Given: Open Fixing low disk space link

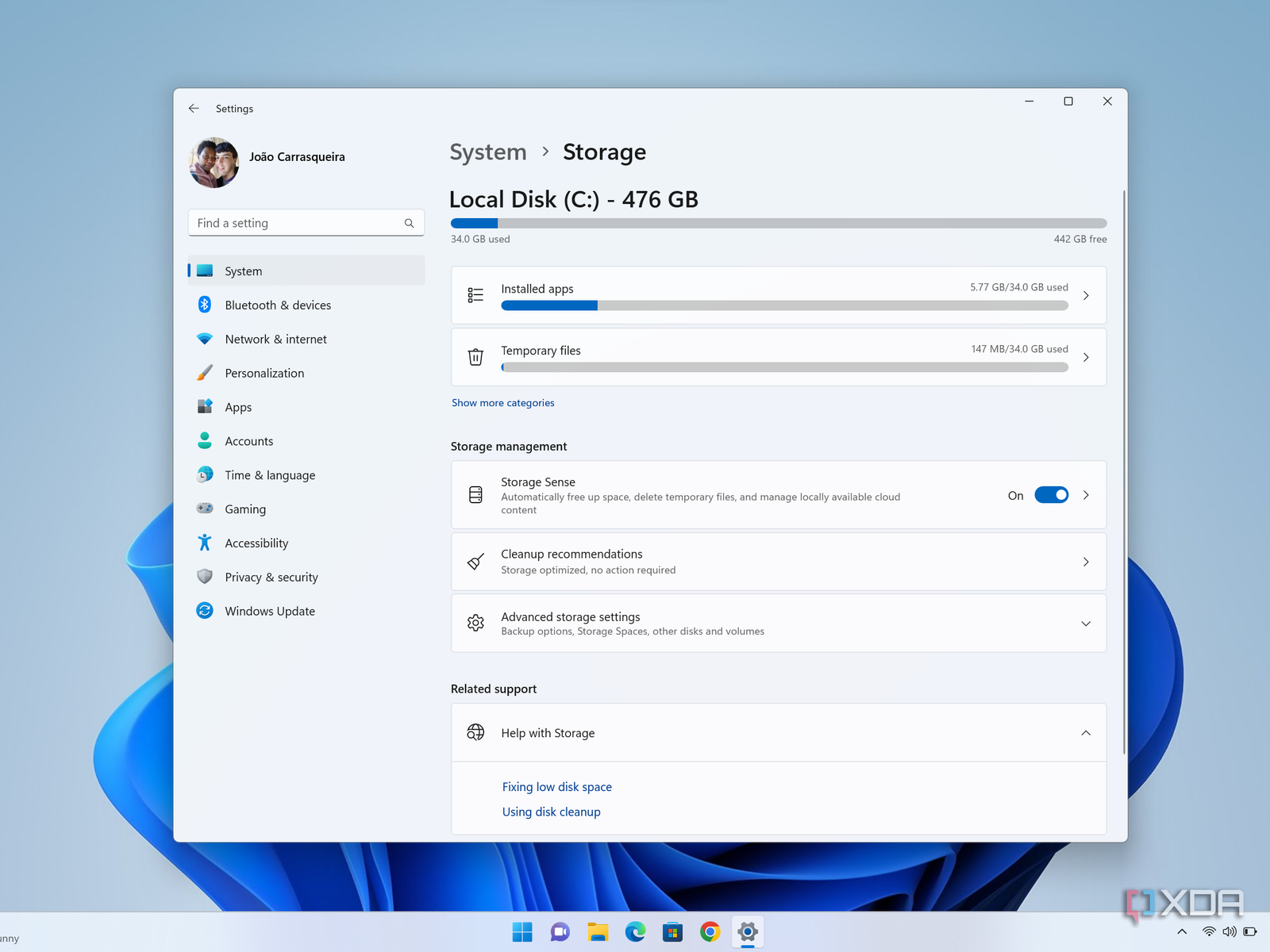Looking at the screenshot, I should click(x=556, y=787).
